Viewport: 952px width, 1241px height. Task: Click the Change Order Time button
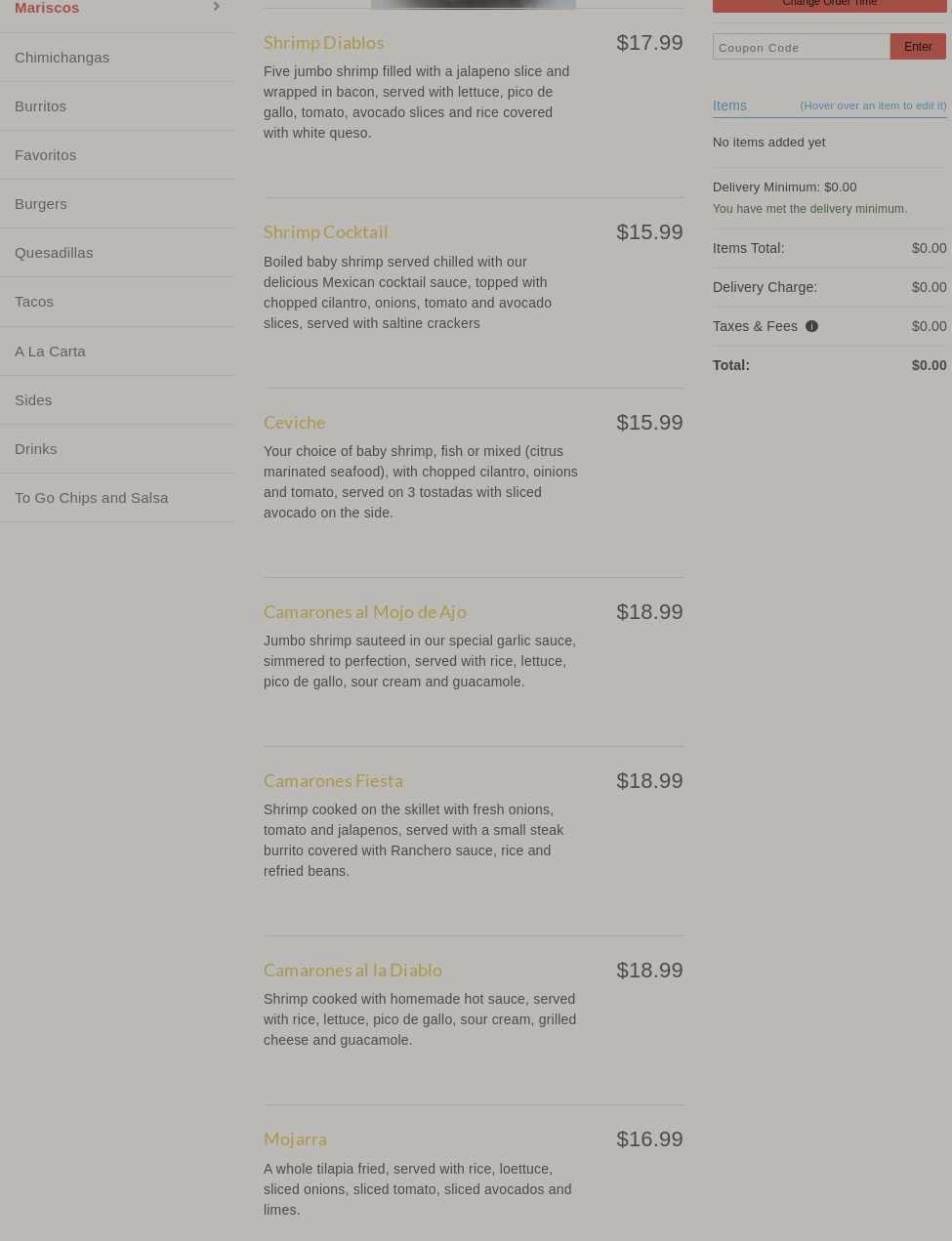(829, 3)
